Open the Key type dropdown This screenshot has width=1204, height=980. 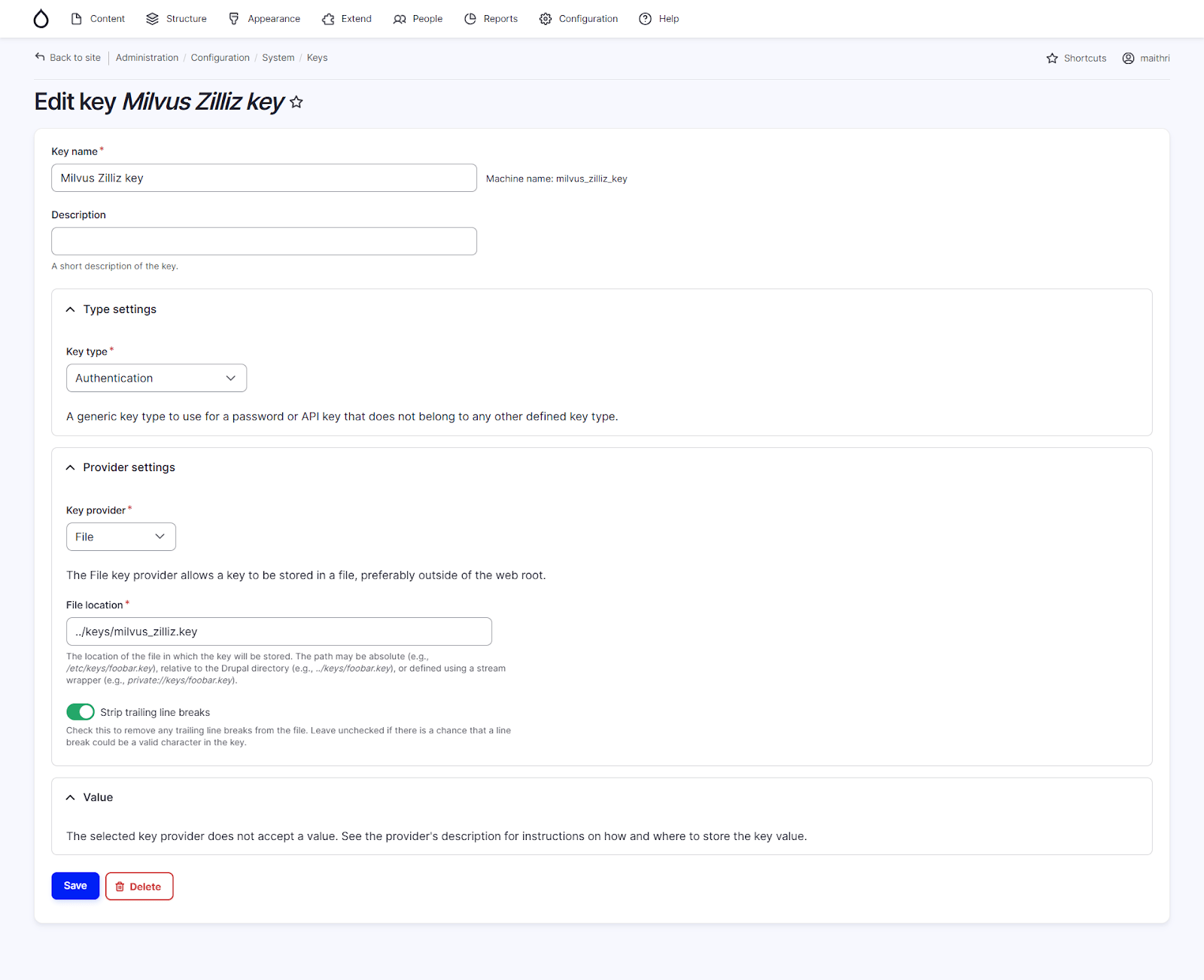click(157, 378)
